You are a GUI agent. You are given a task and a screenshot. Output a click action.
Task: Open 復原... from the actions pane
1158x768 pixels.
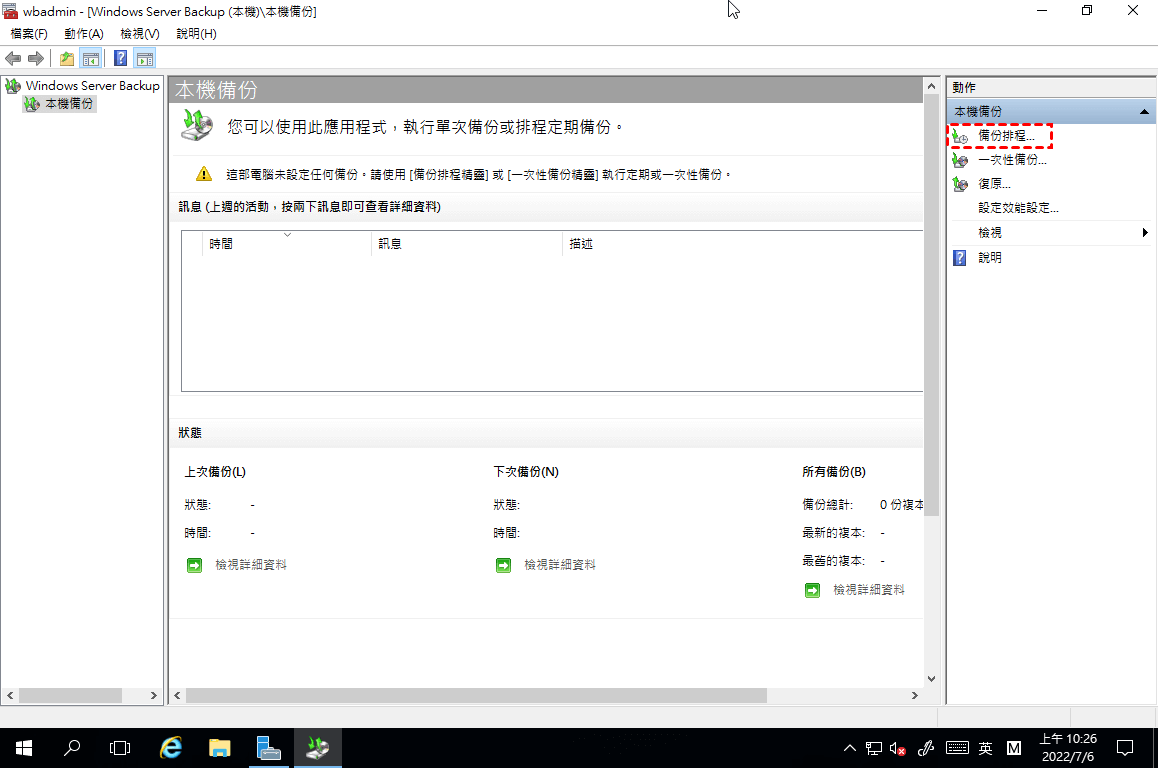click(x=994, y=184)
